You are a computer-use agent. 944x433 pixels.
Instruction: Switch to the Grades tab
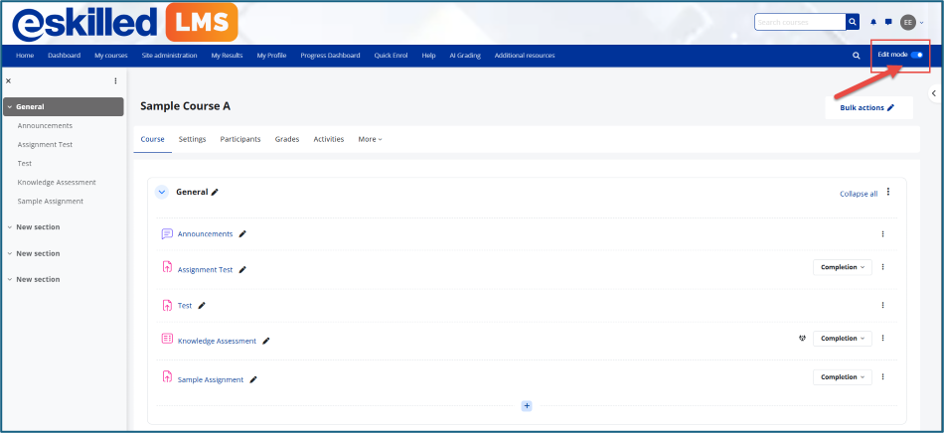tap(287, 139)
